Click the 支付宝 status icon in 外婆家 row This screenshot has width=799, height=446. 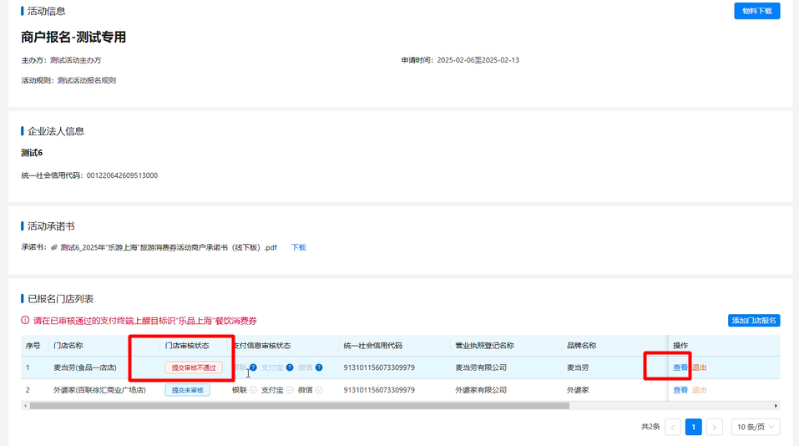[288, 390]
